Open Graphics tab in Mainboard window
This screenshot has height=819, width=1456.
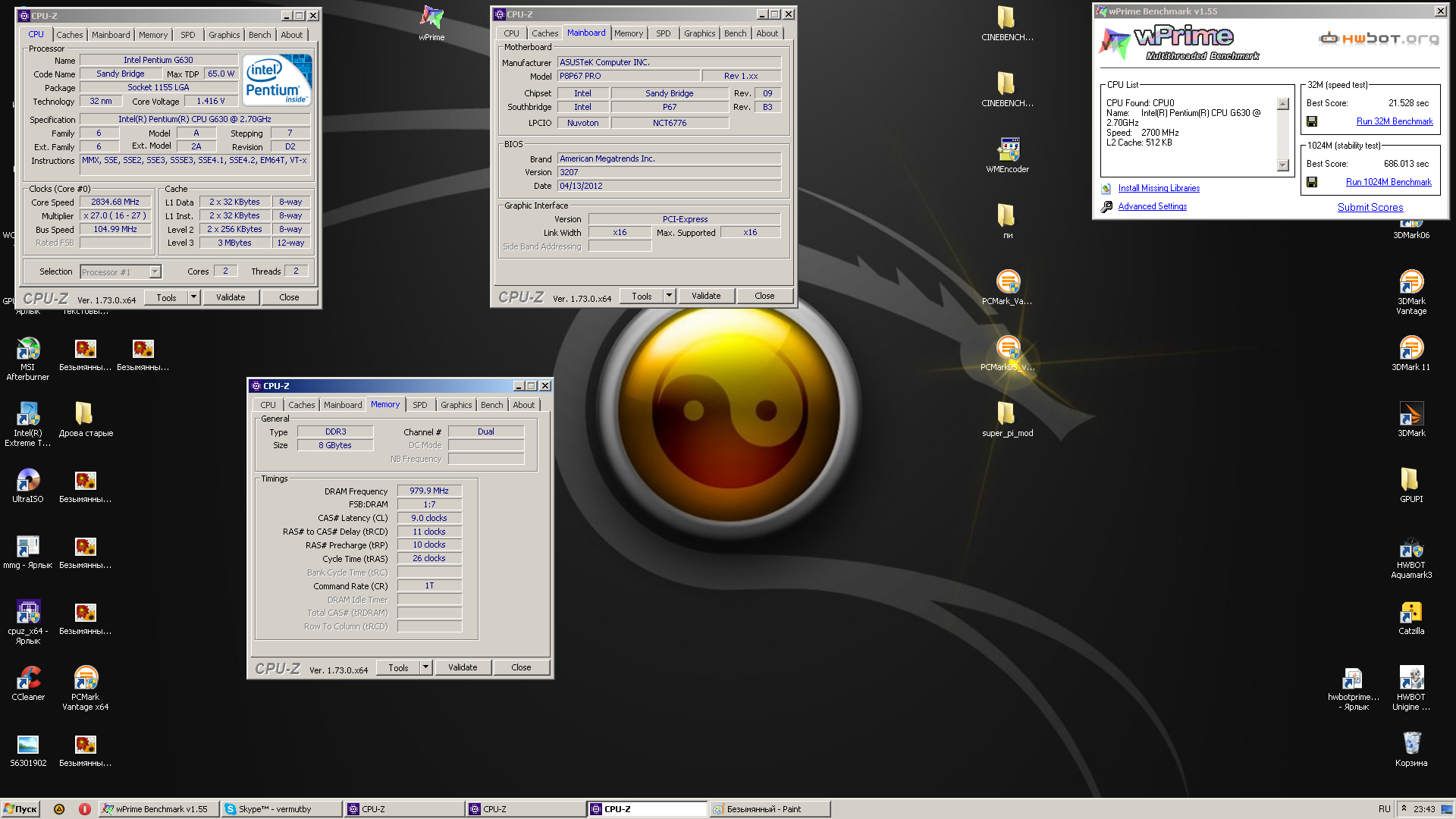699,33
